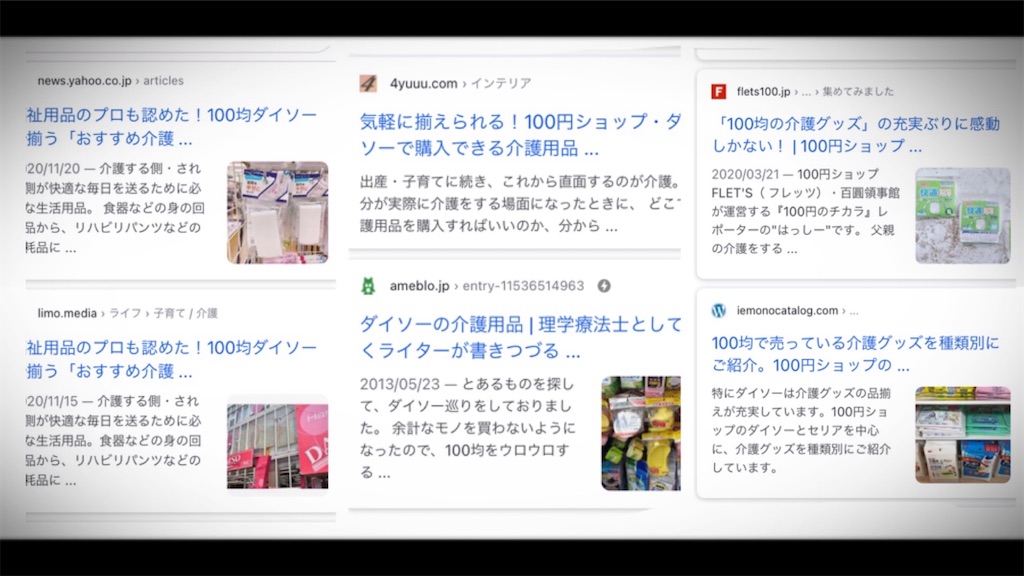The height and width of the screenshot is (576, 1024).
Task: Click the Yahoo news result thumbnail image
Action: point(278,213)
